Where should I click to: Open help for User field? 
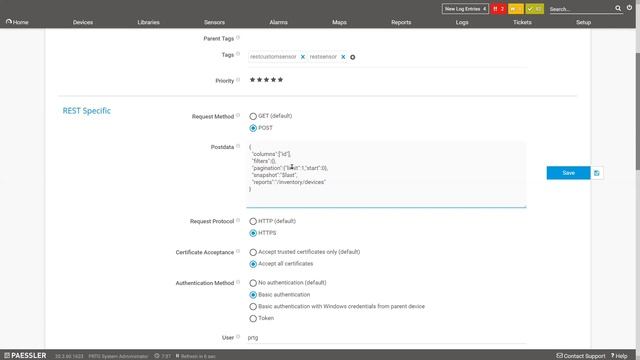[x=238, y=337]
